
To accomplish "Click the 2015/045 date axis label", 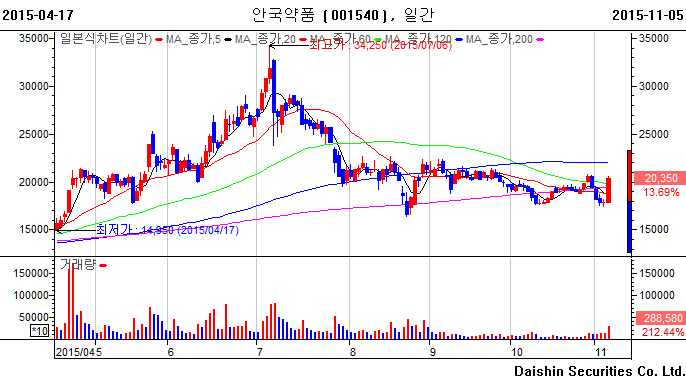I will pyautogui.click(x=78, y=352).
